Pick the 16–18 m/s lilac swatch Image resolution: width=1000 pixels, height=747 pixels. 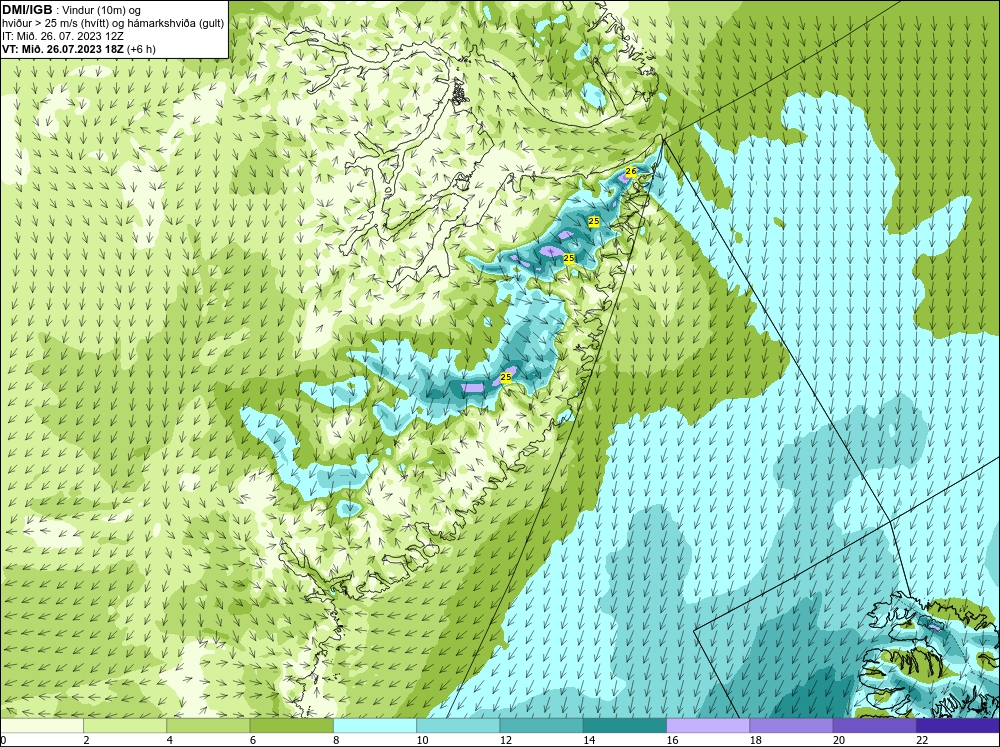coord(708,726)
